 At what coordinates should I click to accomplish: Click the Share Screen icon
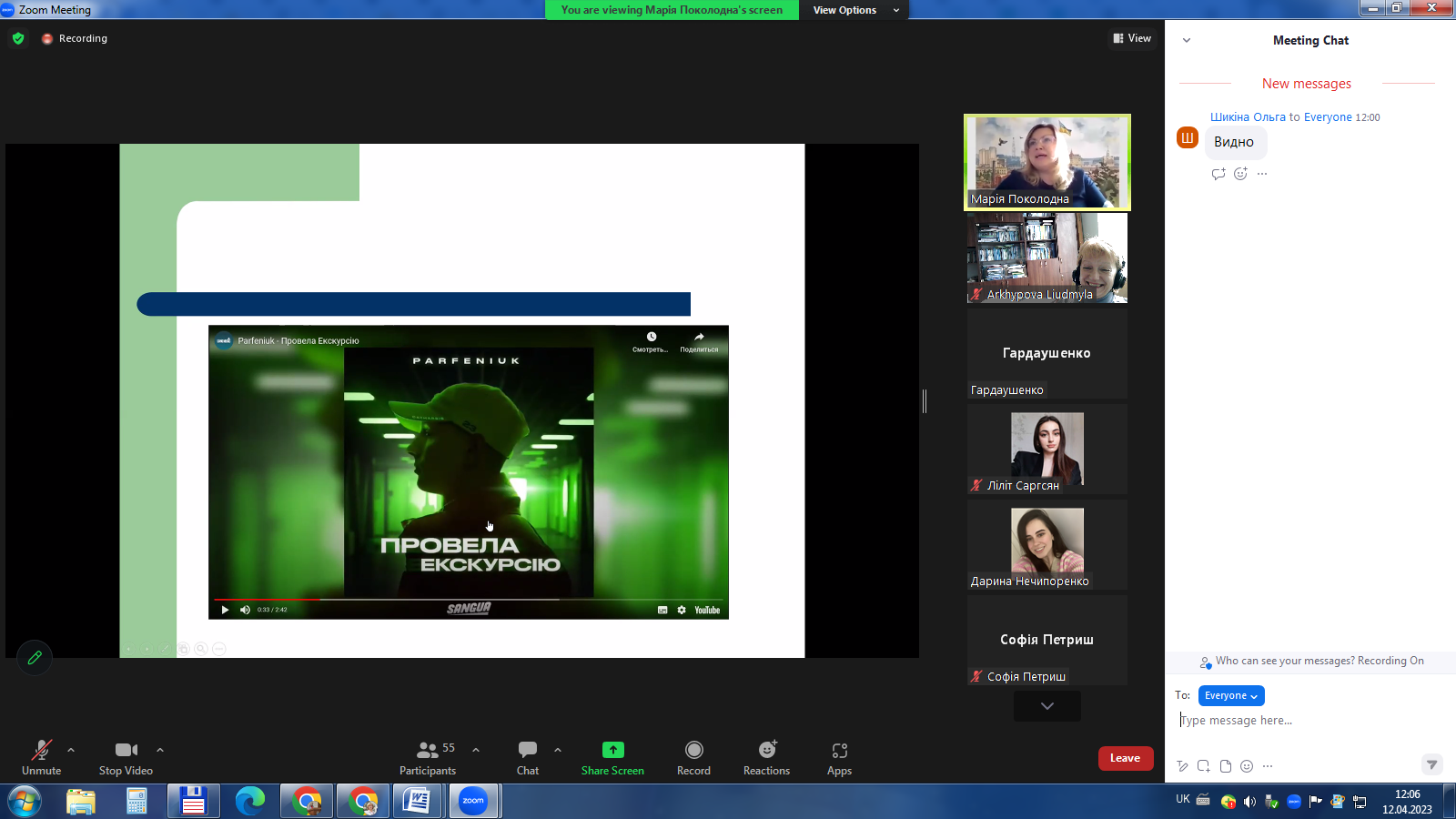point(612,750)
